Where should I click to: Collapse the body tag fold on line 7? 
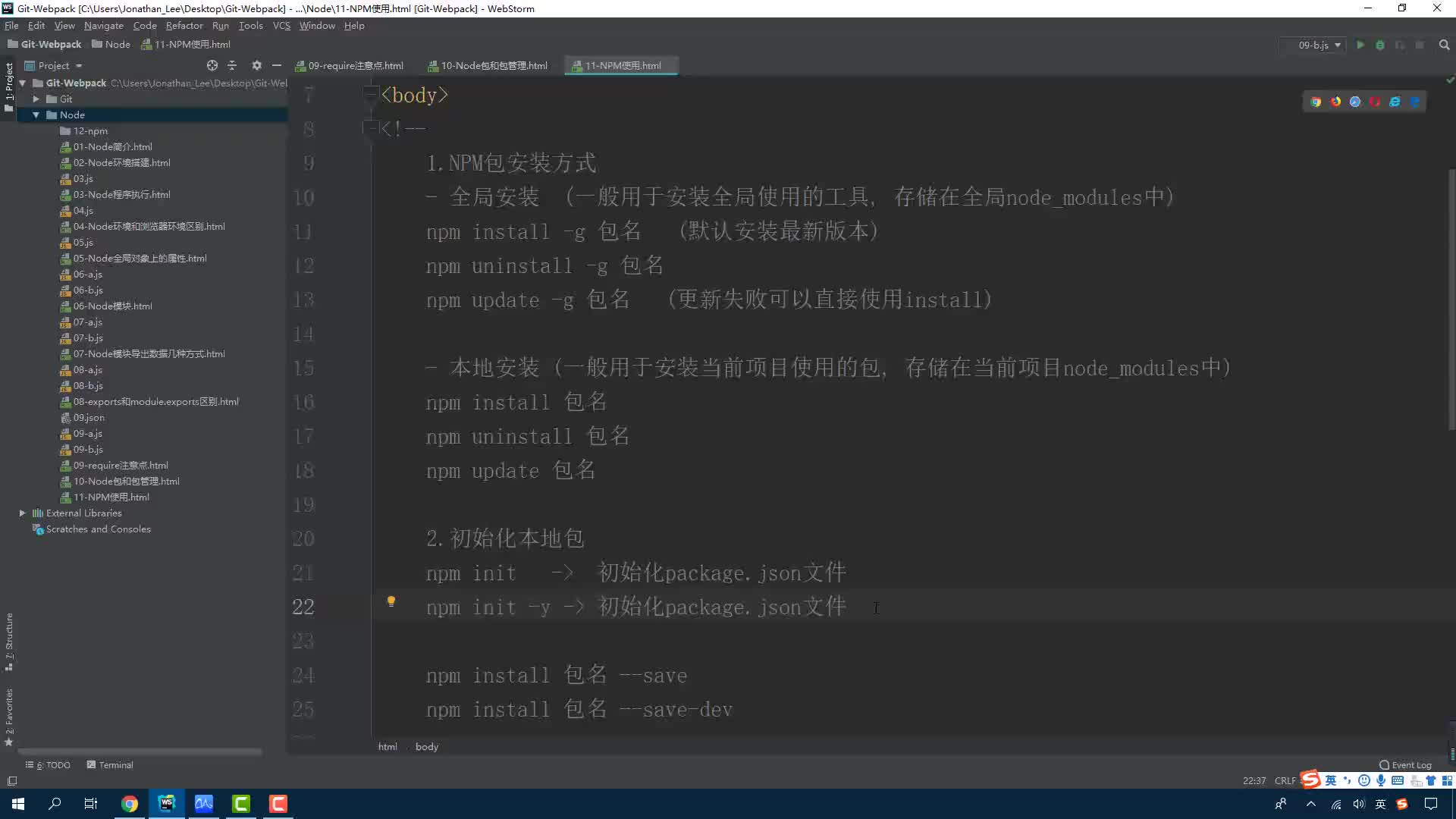(371, 95)
